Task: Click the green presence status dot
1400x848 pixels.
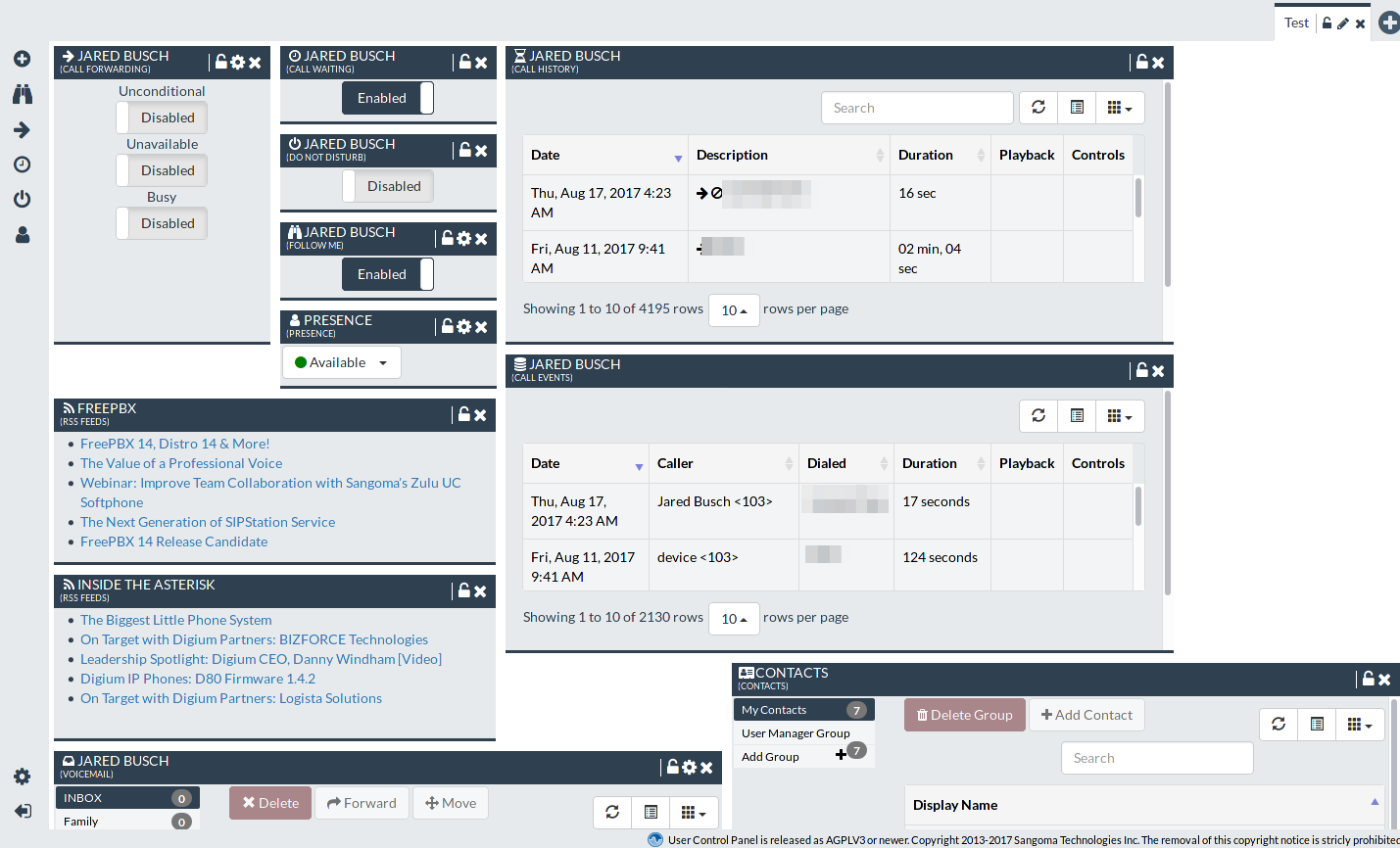Action: coord(302,361)
